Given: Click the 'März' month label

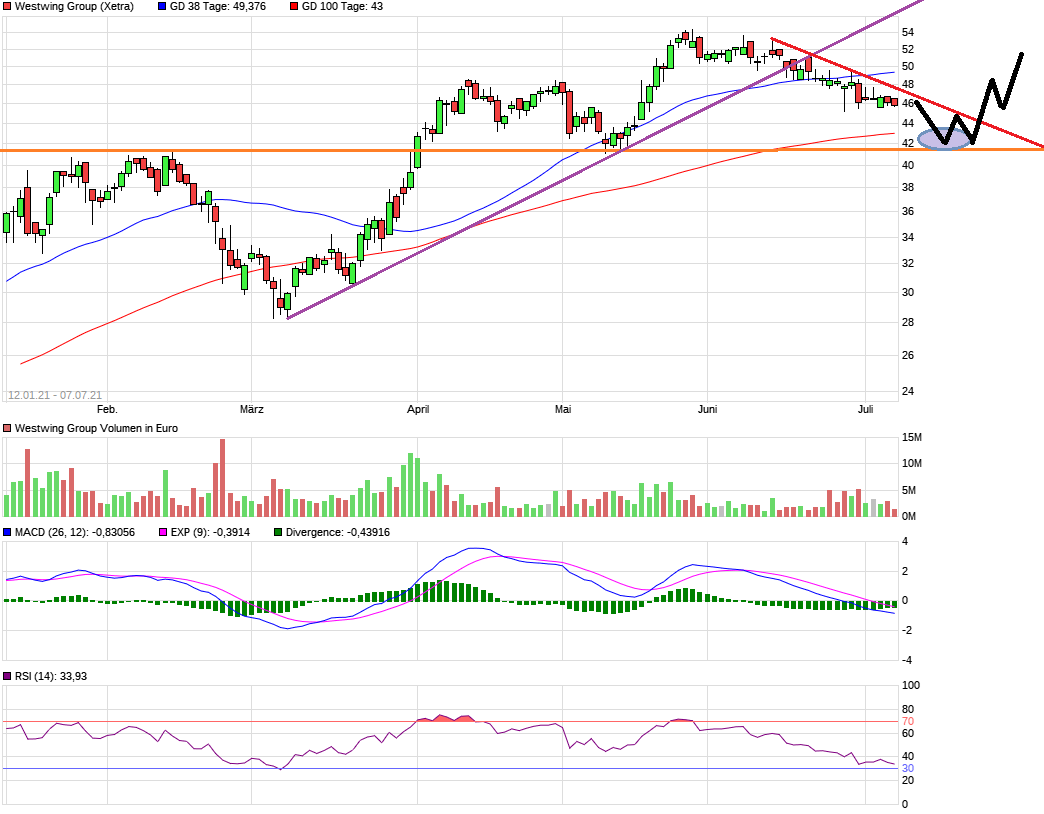Looking at the screenshot, I should pyautogui.click(x=252, y=409).
